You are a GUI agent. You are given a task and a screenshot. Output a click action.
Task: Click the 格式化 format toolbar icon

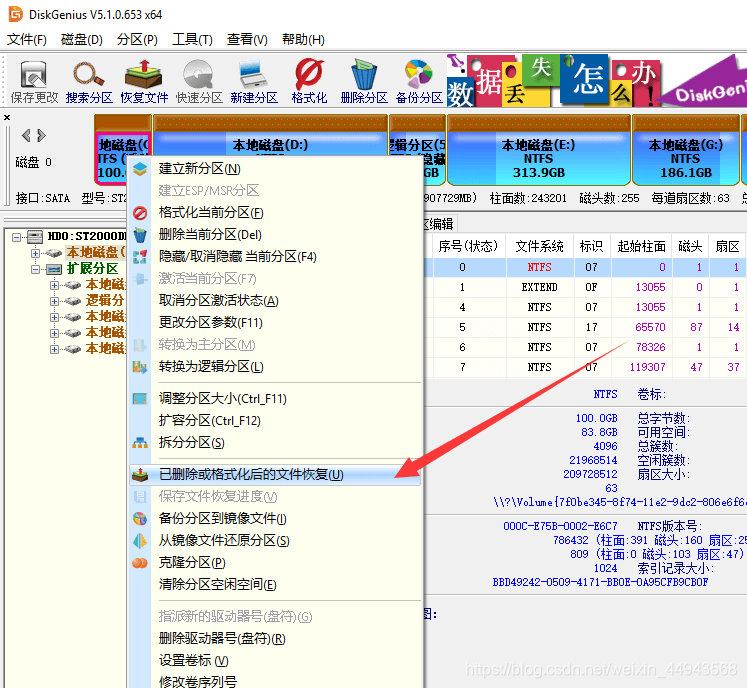(x=309, y=82)
